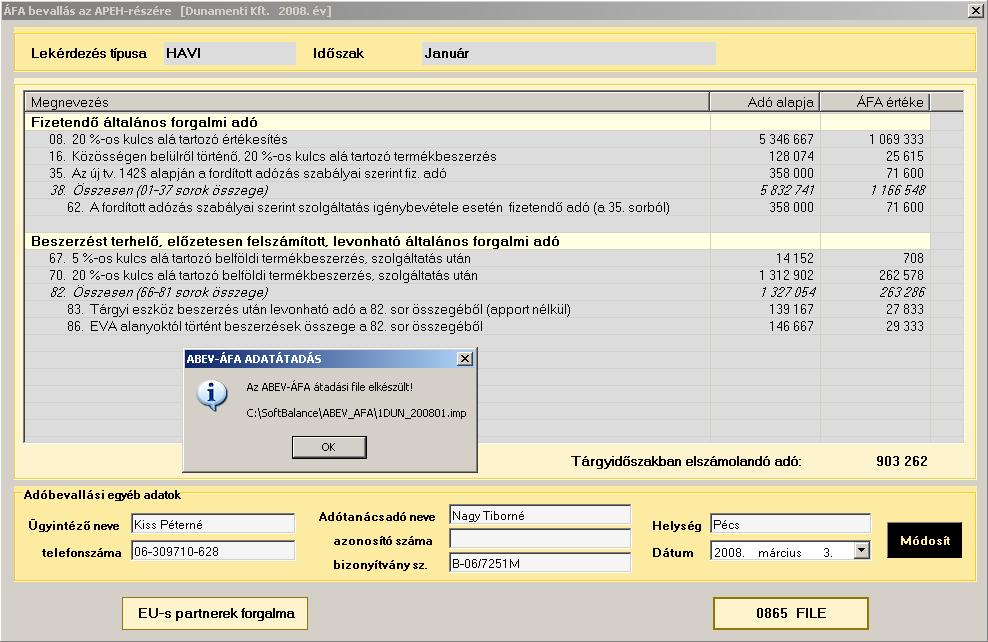Click the information icon in the dialog
This screenshot has height=642, width=988.
[212, 397]
